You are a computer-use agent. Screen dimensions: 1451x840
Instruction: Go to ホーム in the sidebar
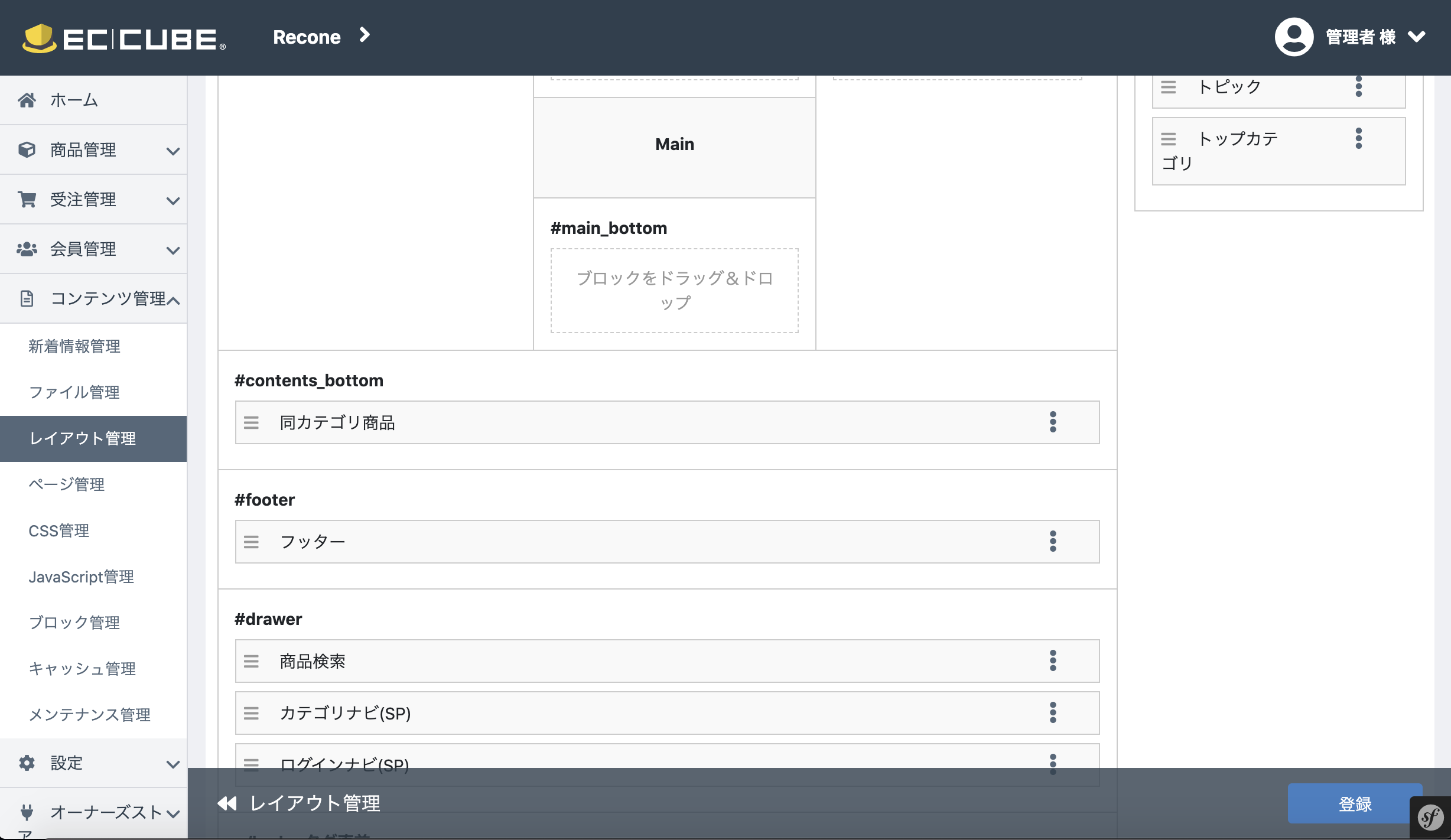tap(93, 100)
